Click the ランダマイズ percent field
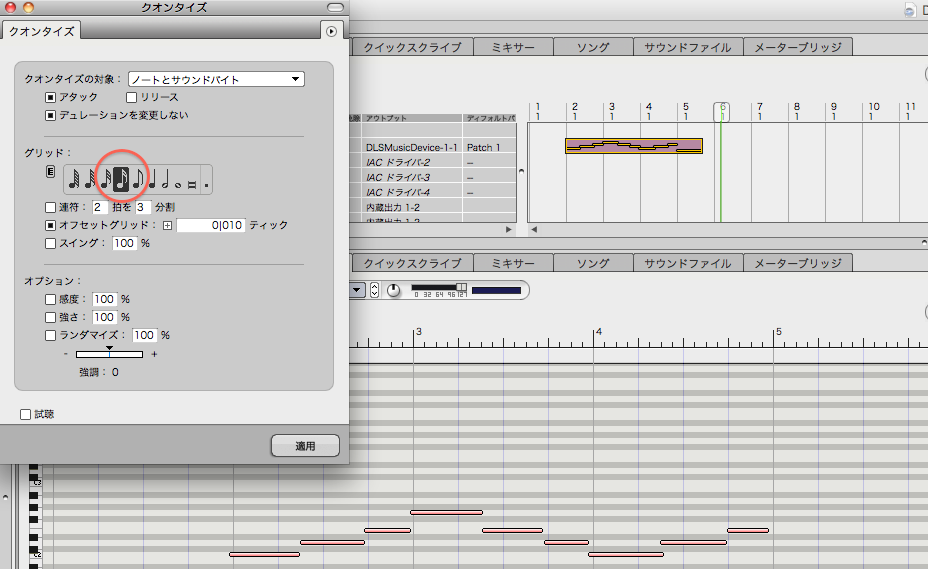Screen dimensions: 928x569 click(144, 336)
